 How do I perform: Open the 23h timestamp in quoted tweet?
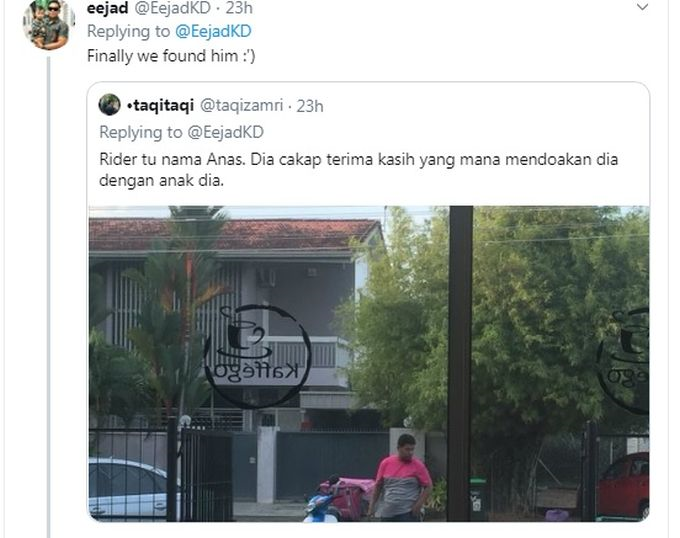pyautogui.click(x=310, y=106)
